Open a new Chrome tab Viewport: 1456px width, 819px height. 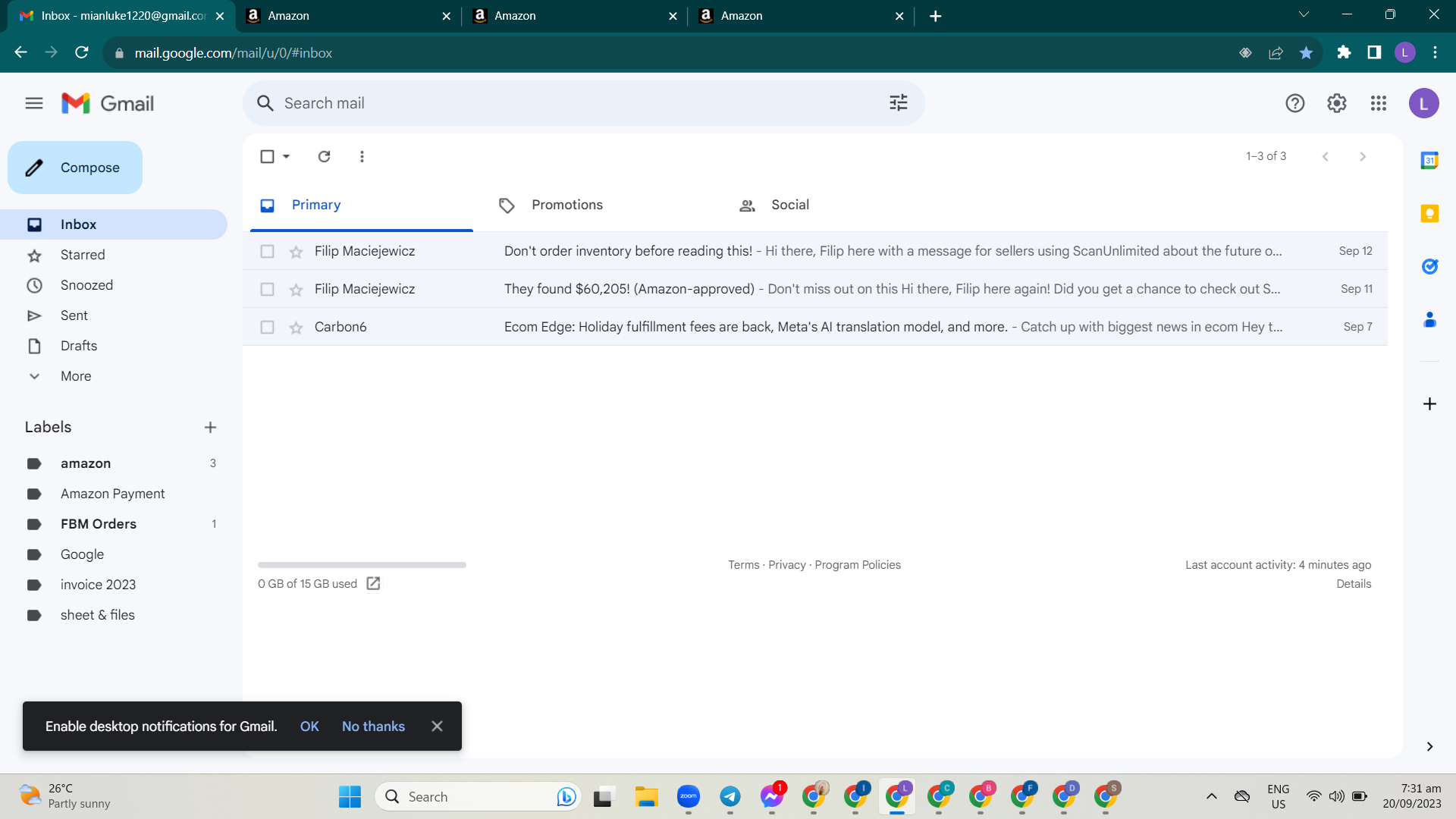935,16
